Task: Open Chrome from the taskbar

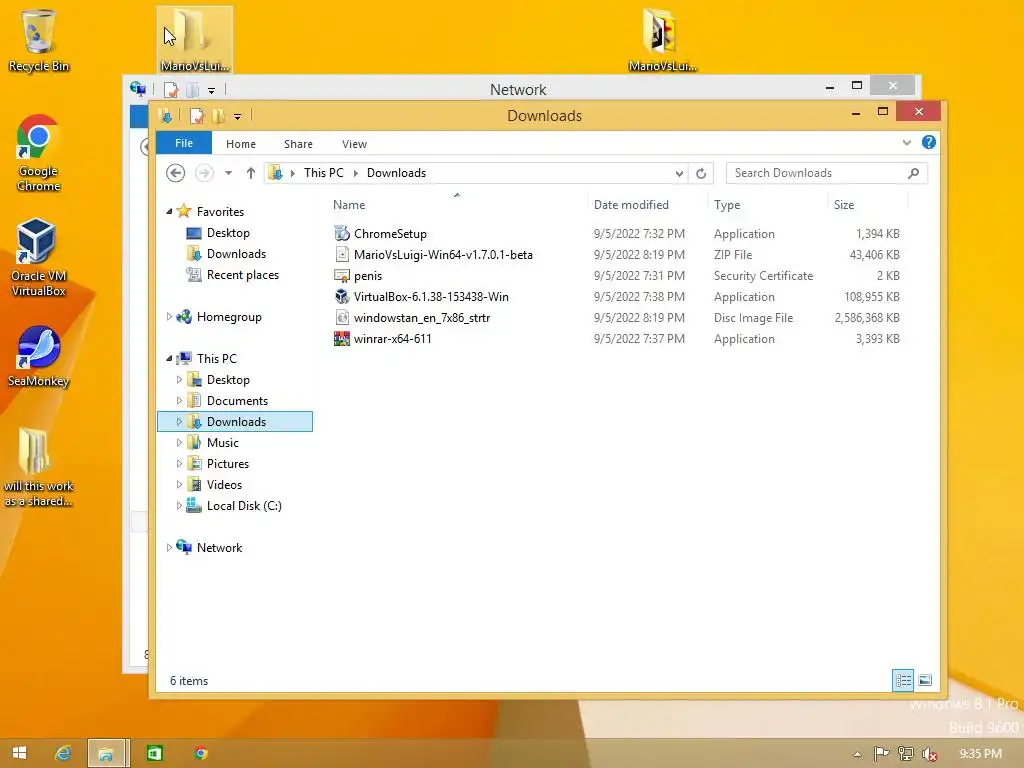Action: click(200, 753)
